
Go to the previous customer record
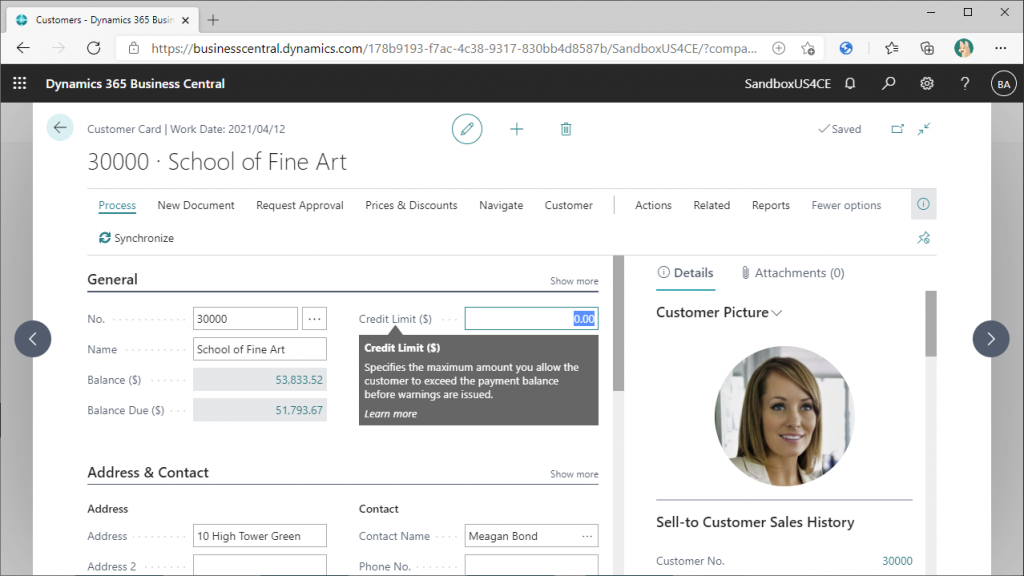point(33,338)
